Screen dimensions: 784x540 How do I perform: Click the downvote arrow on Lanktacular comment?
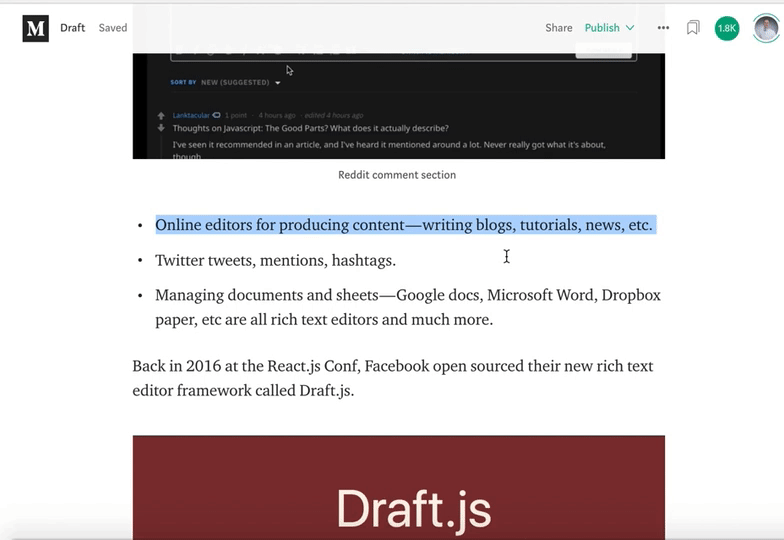coord(161,128)
